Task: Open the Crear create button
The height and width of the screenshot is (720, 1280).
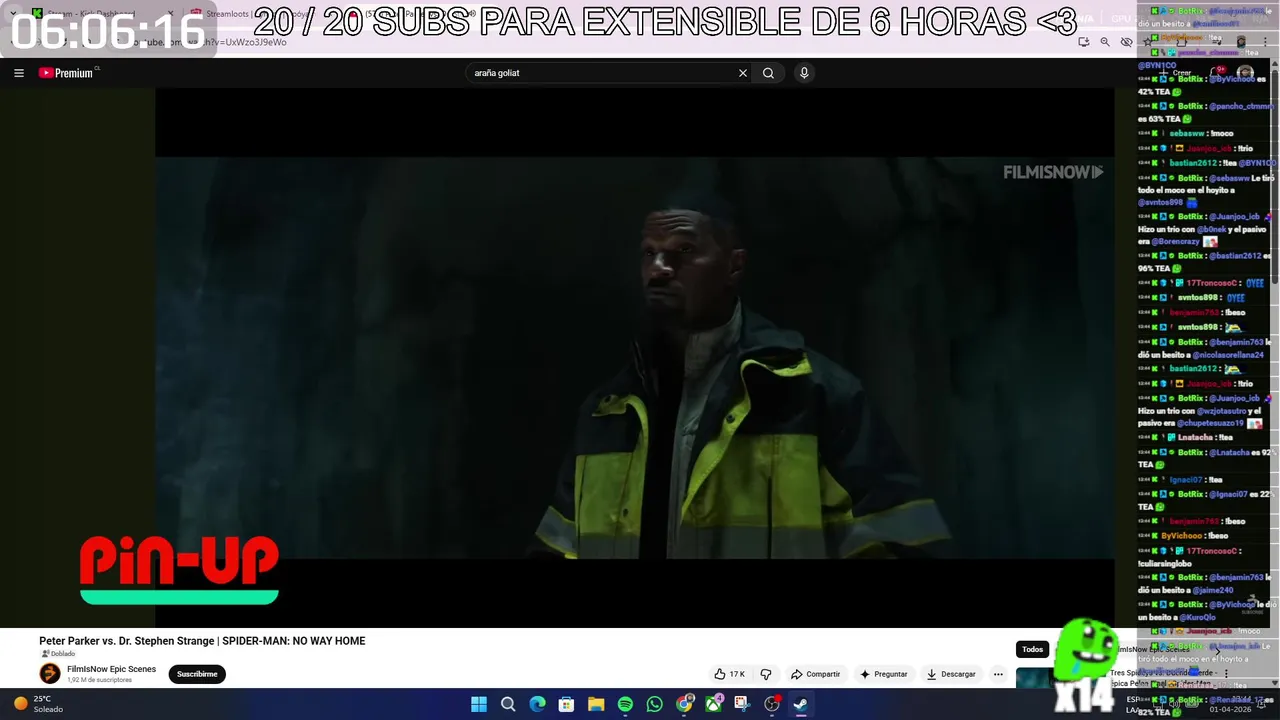Action: point(1177,73)
